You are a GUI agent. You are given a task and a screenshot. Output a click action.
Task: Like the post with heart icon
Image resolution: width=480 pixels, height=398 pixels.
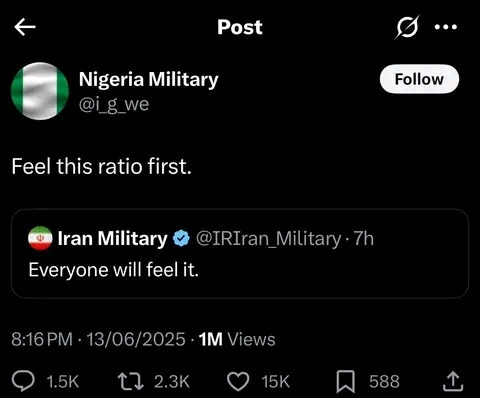coord(238,381)
